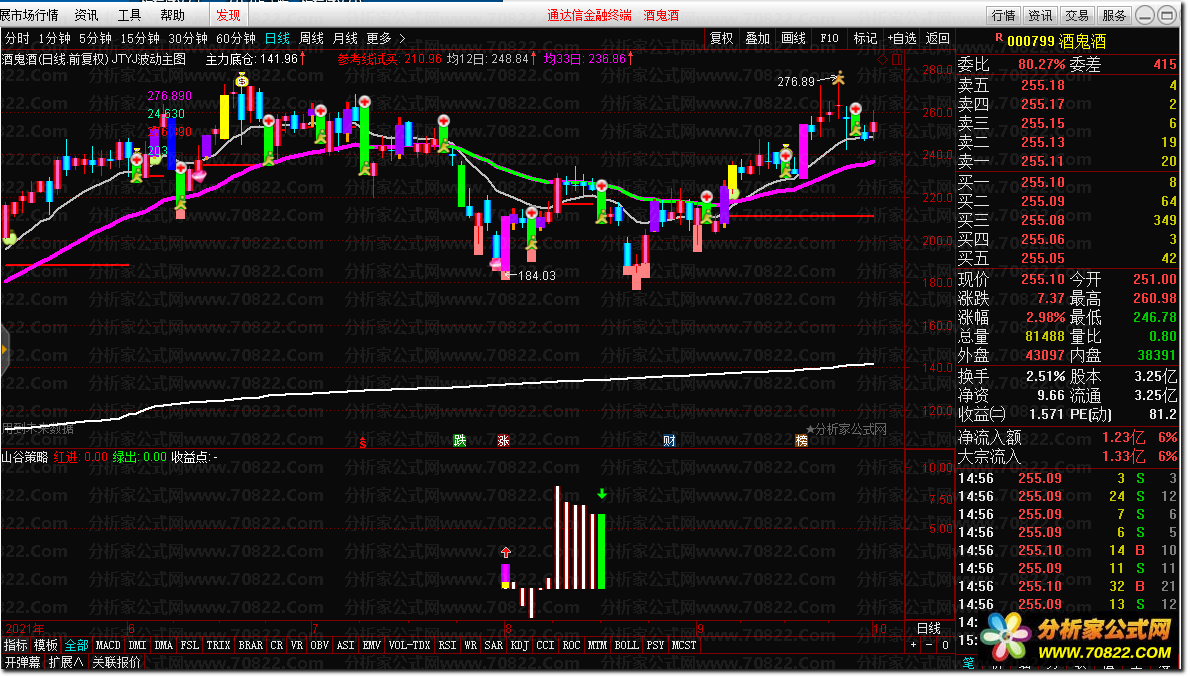
Task: Expand the hidden left side panel arrow
Action: [x=5, y=350]
